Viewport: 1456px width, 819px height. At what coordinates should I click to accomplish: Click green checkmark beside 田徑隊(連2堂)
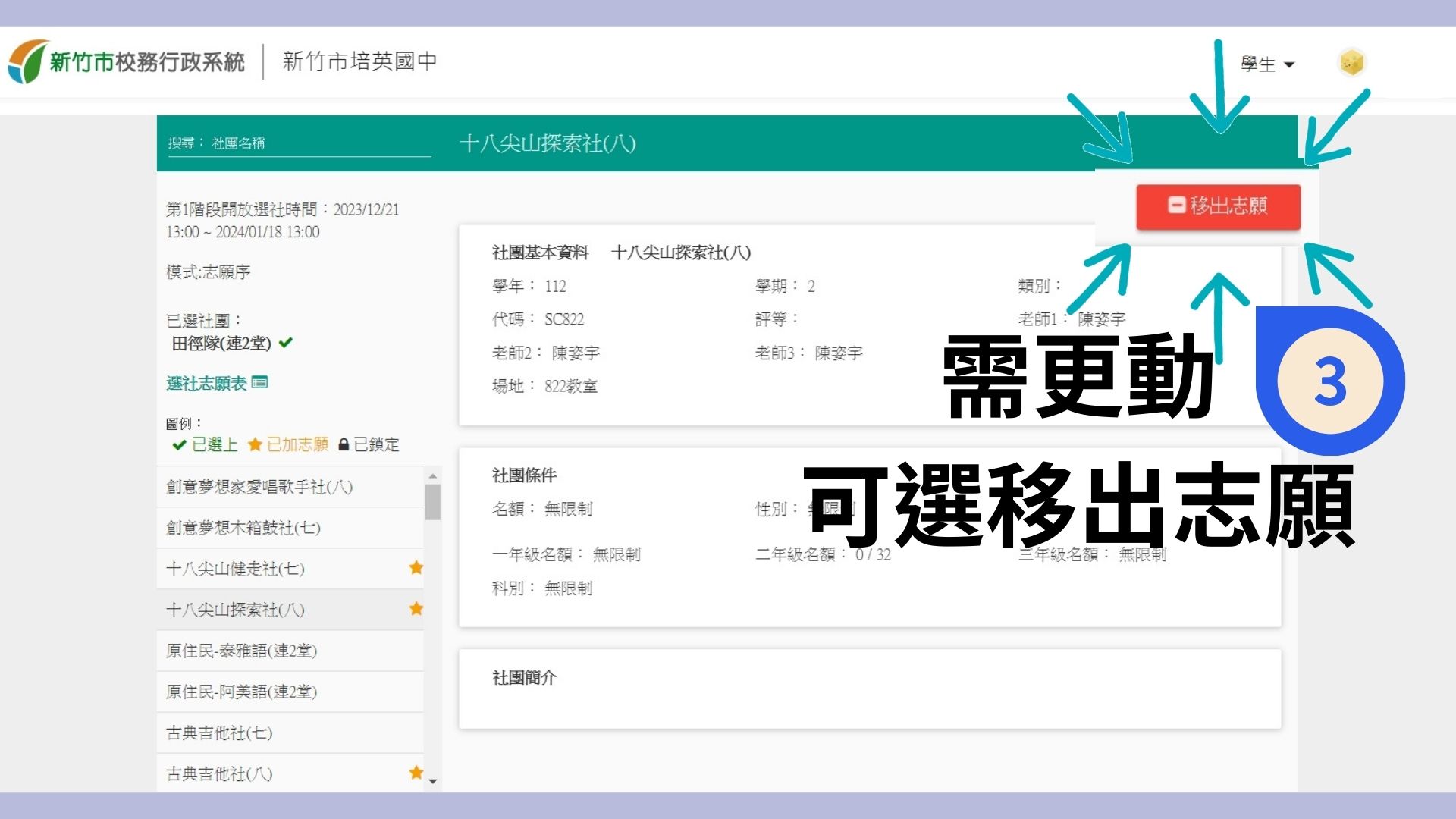(286, 343)
